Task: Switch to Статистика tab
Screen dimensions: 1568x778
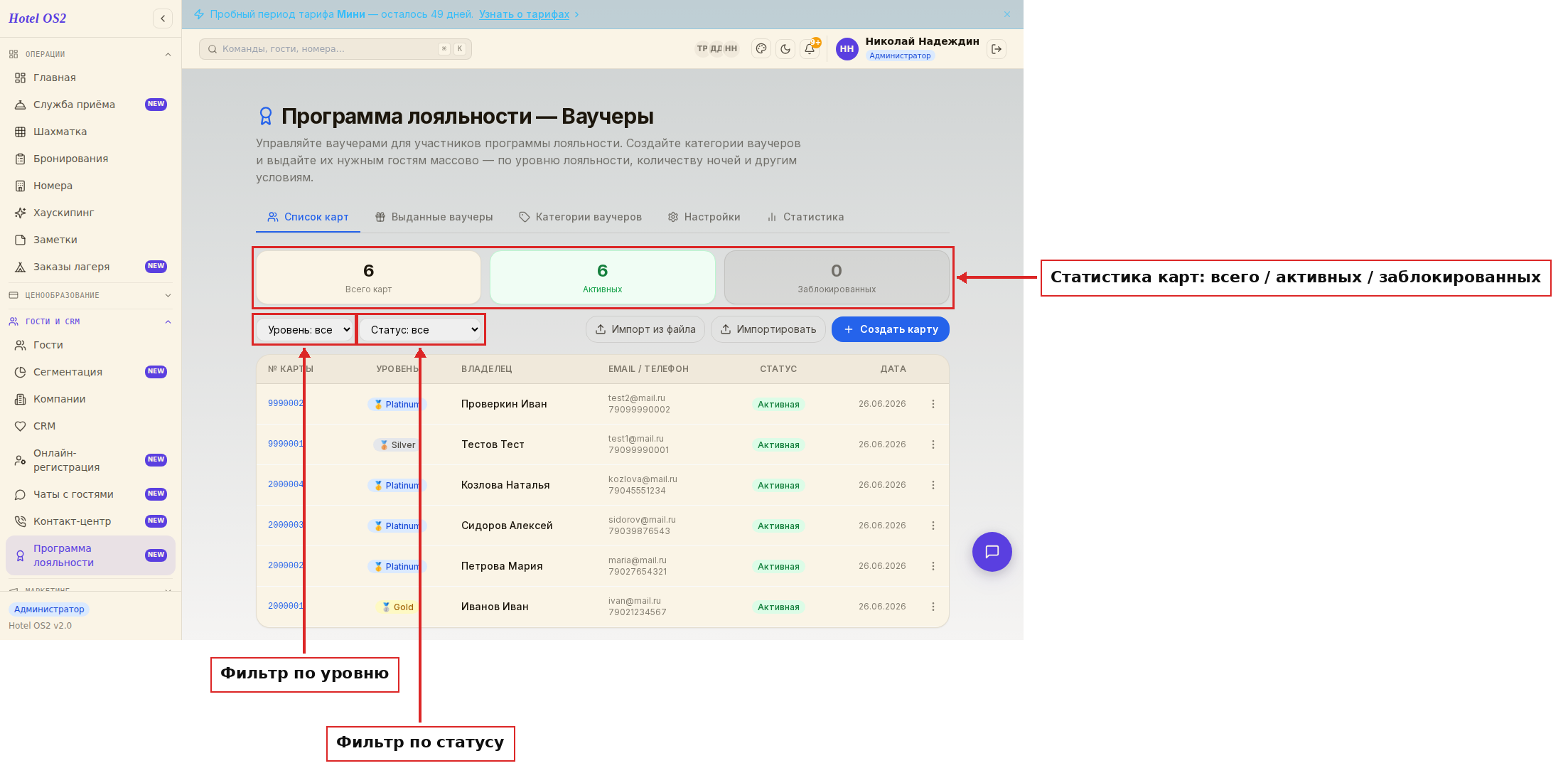Action: (x=805, y=217)
